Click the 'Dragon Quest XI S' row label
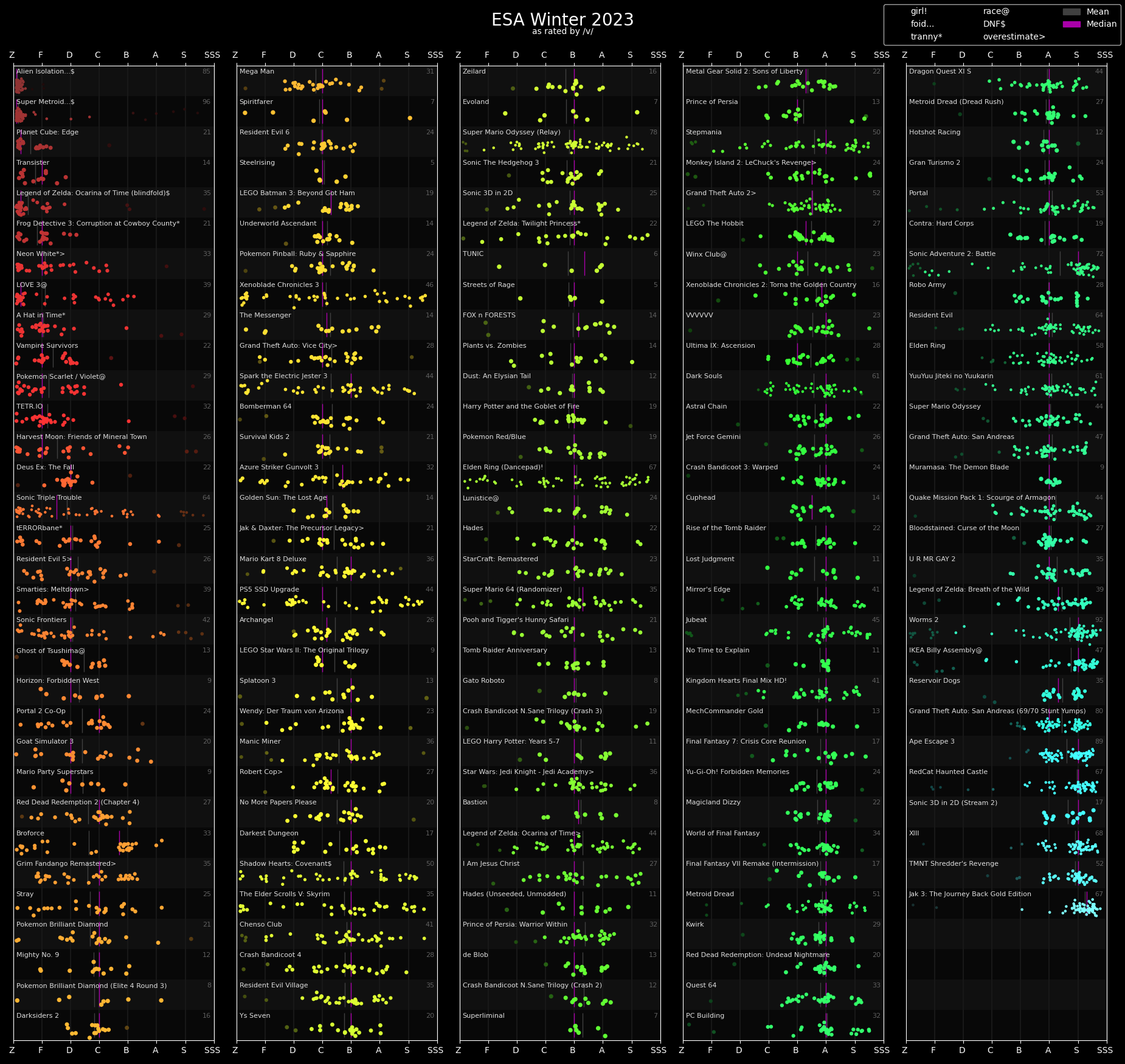 click(x=940, y=72)
